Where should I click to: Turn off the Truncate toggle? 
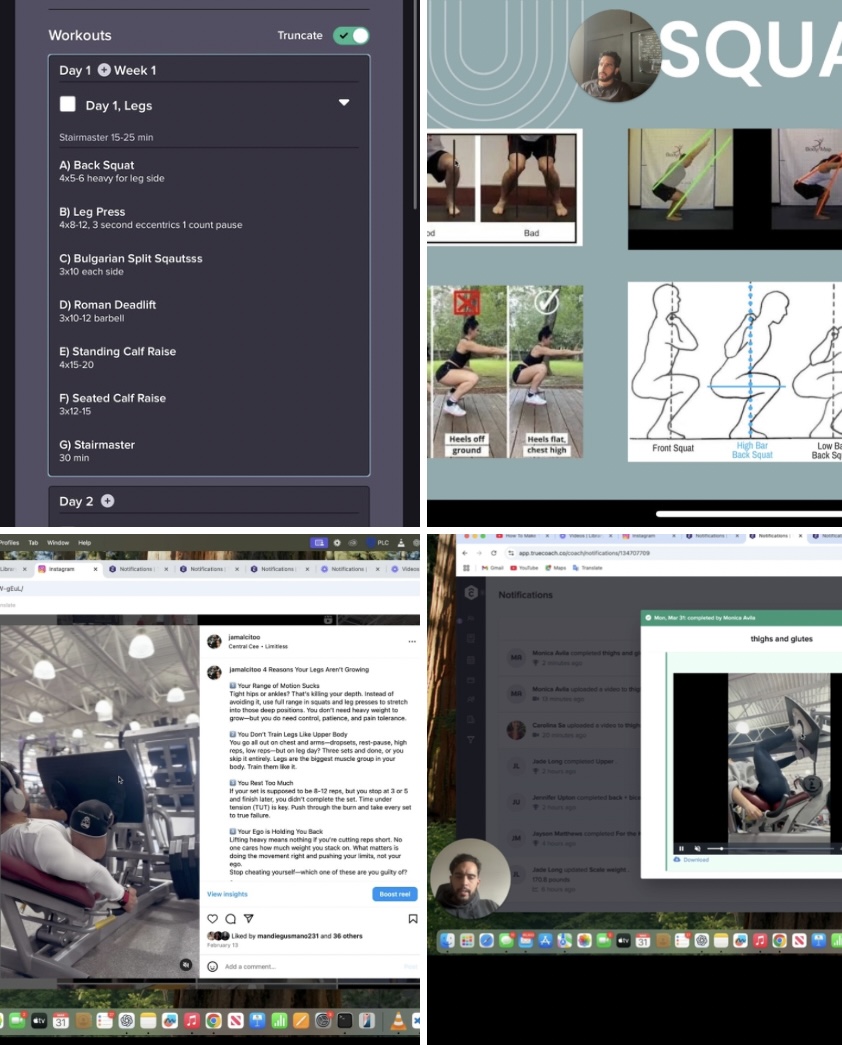351,36
